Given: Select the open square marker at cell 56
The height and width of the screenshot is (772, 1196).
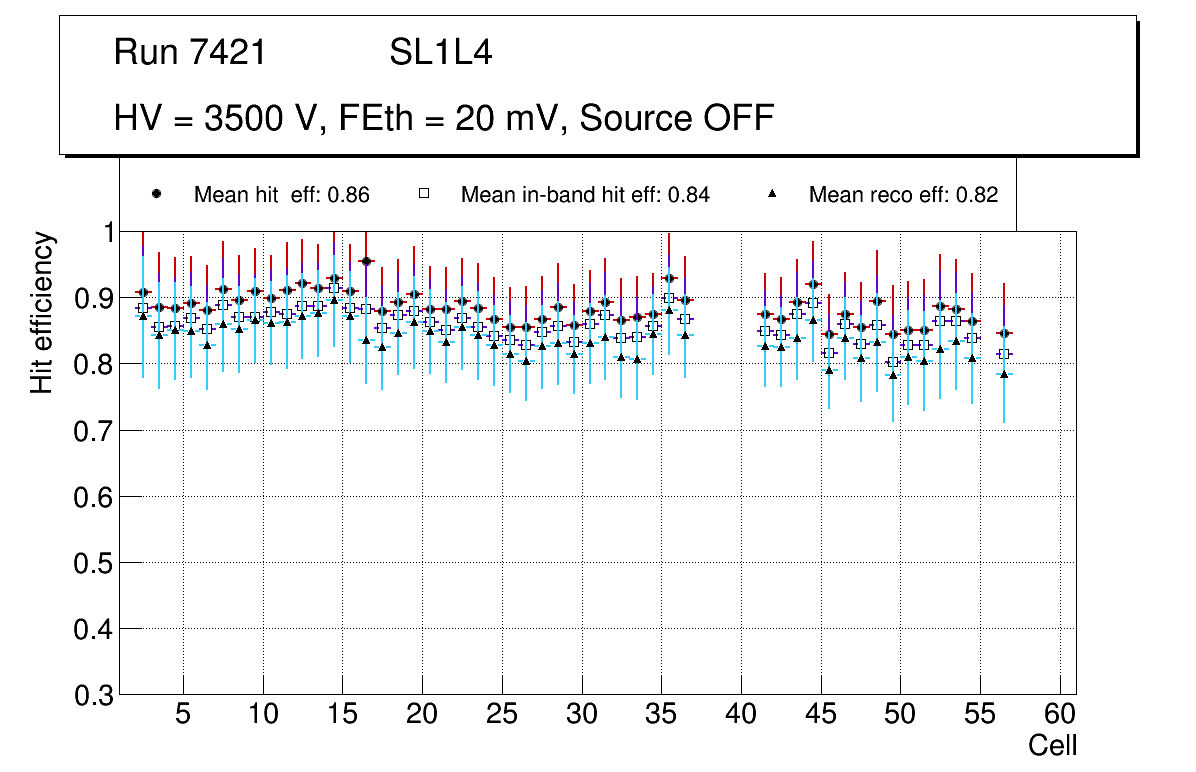Looking at the screenshot, I should (x=1004, y=354).
